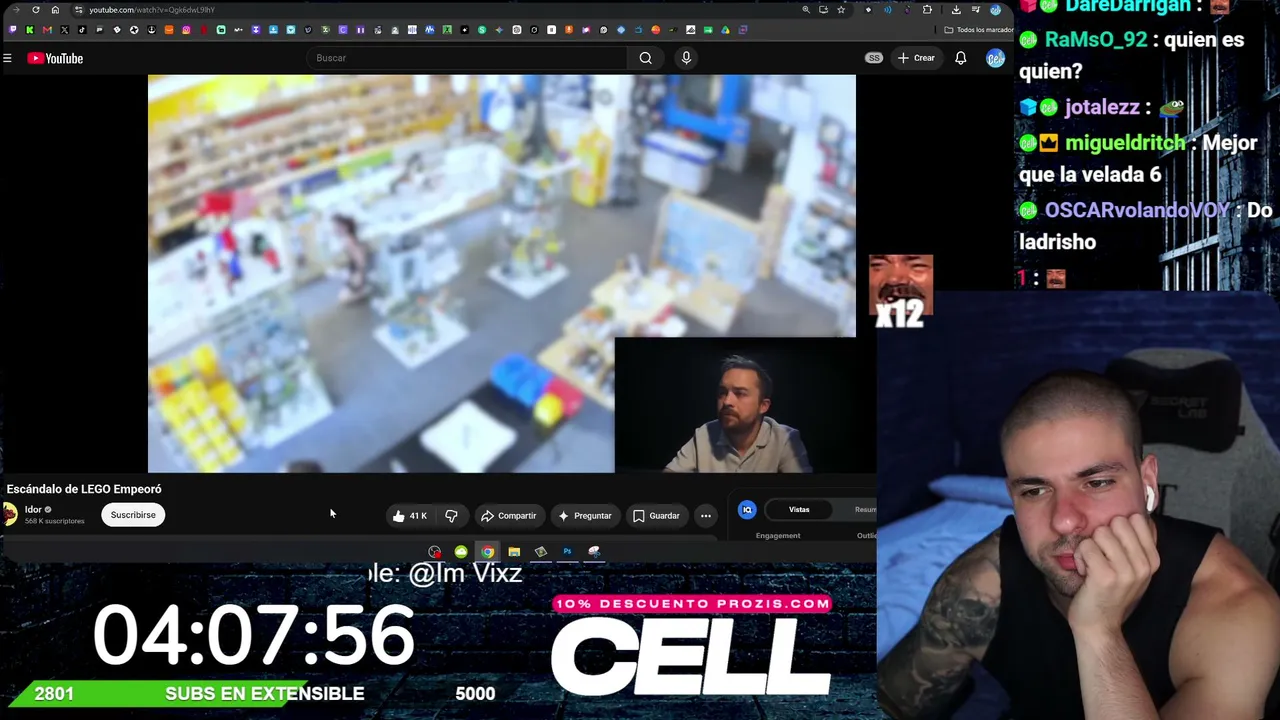Viewport: 1280px width, 720px height.
Task: Open the three-dot more actions menu
Action: (x=706, y=516)
